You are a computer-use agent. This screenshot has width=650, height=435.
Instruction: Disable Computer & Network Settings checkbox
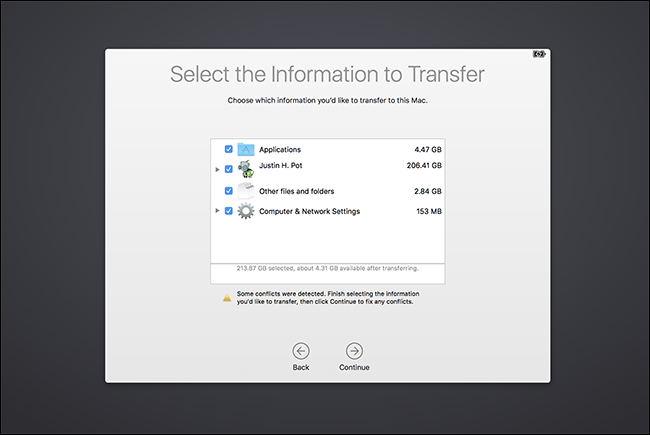[x=228, y=211]
